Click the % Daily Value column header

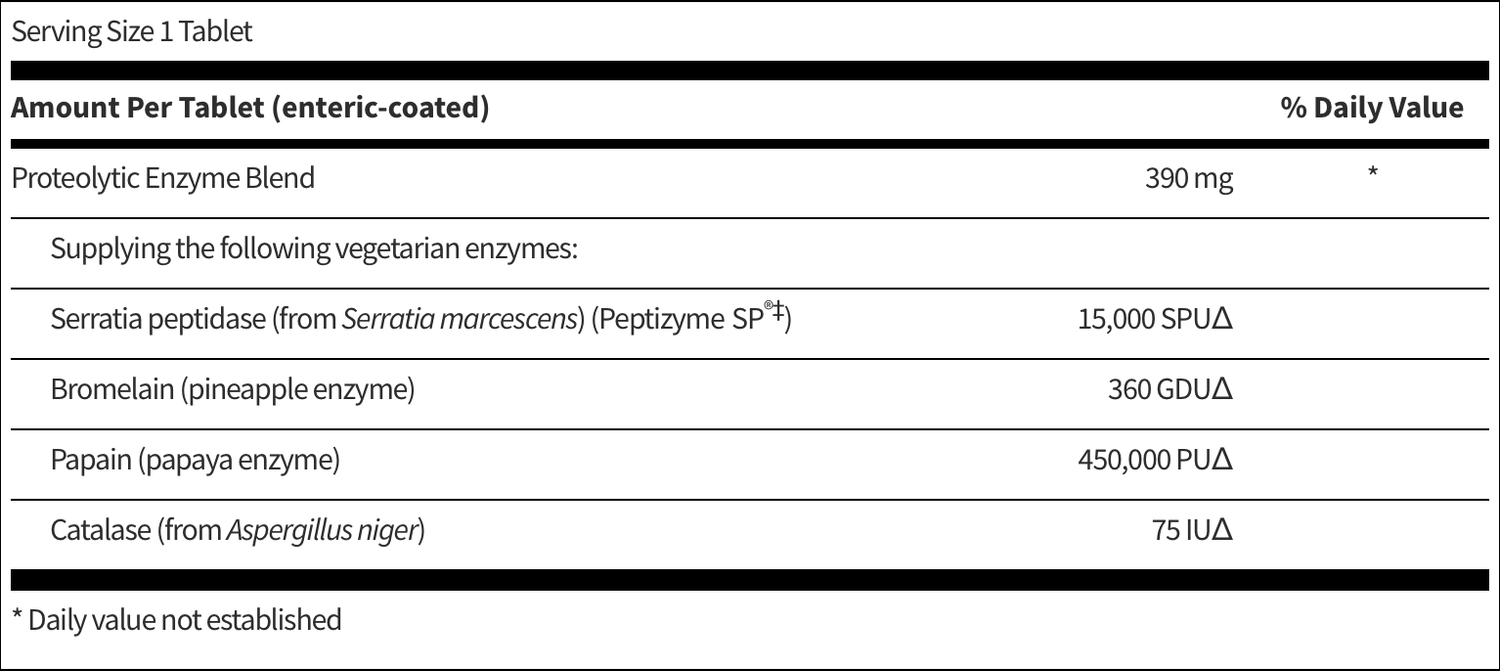coord(1371,108)
